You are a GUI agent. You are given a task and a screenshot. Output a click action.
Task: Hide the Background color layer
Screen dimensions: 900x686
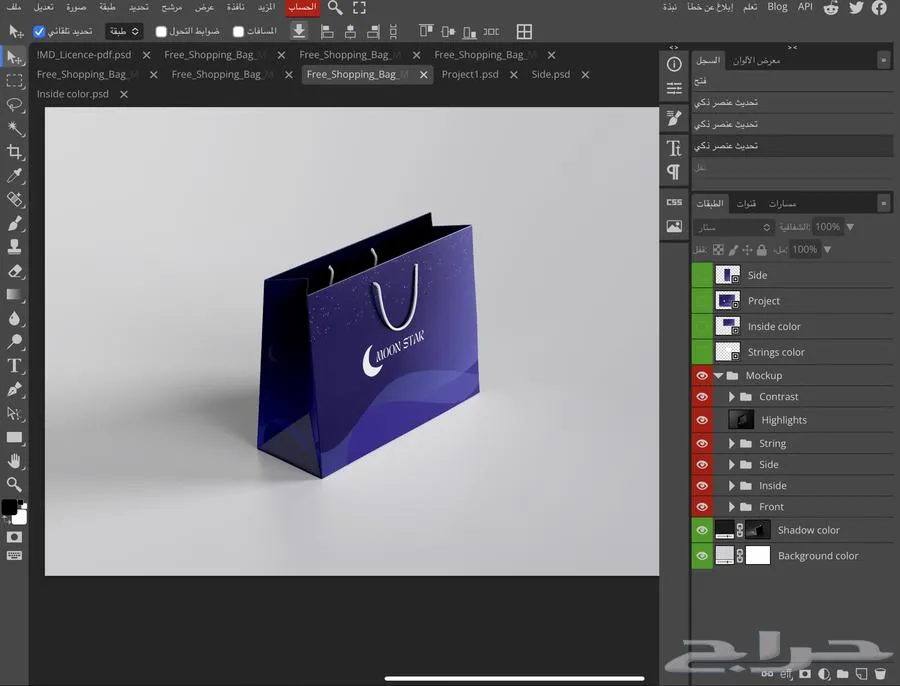tap(701, 556)
